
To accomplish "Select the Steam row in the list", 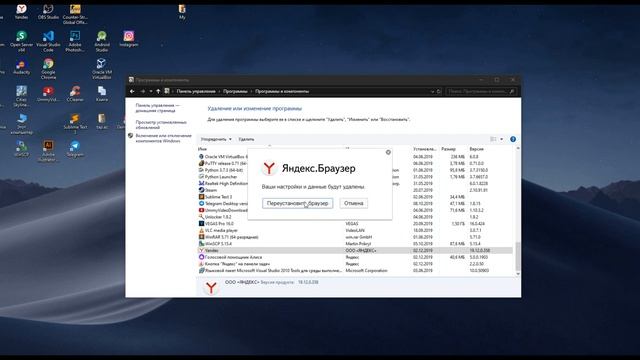I will click(x=355, y=190).
